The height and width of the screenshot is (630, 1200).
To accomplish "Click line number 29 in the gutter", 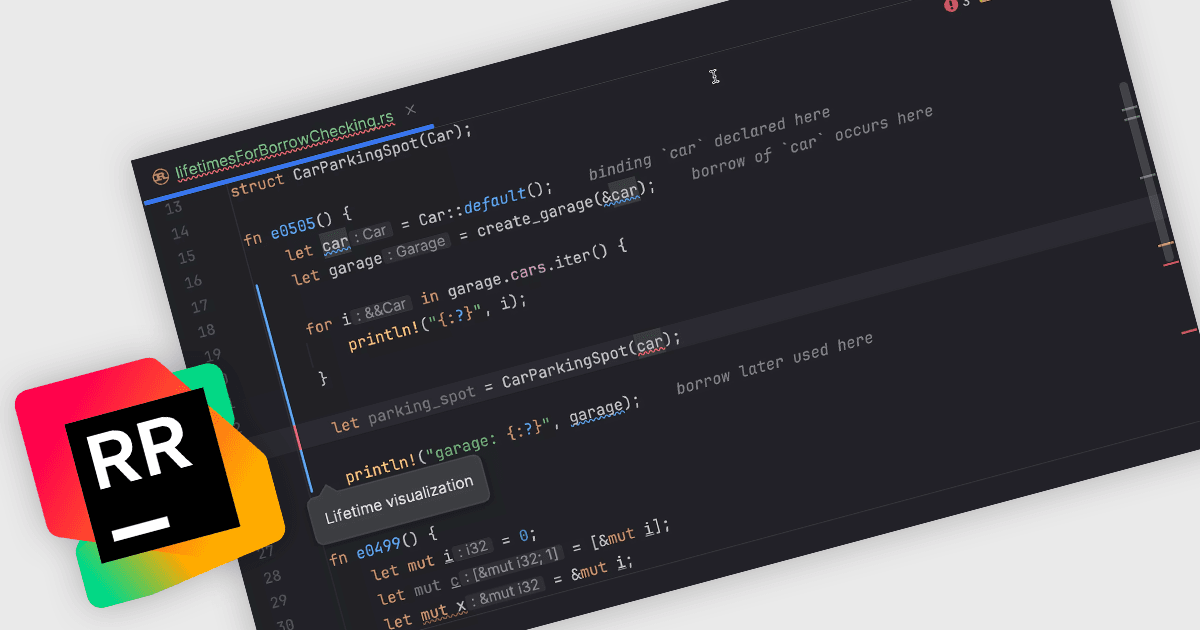I will click(277, 601).
